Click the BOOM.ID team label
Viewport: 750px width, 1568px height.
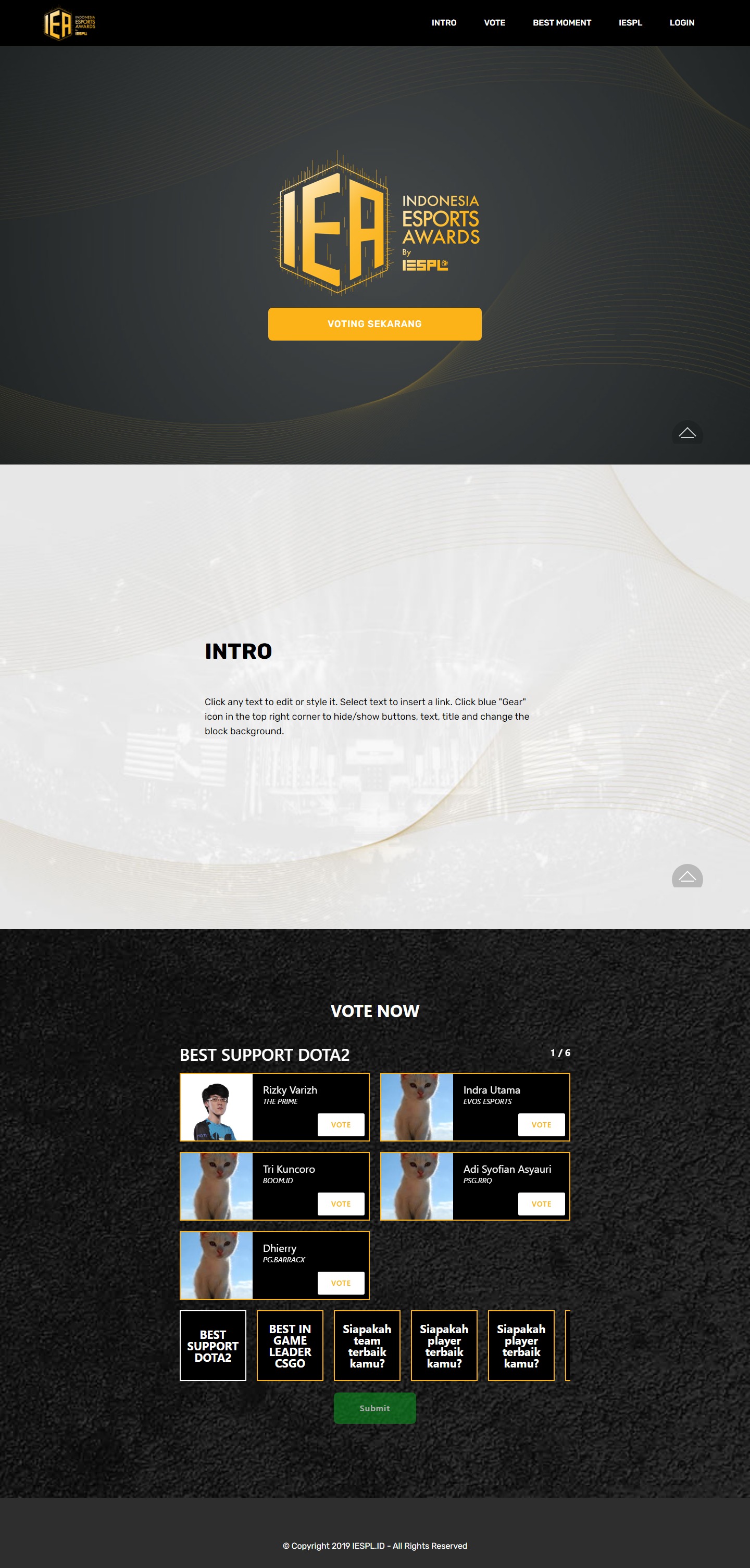pyautogui.click(x=278, y=1181)
